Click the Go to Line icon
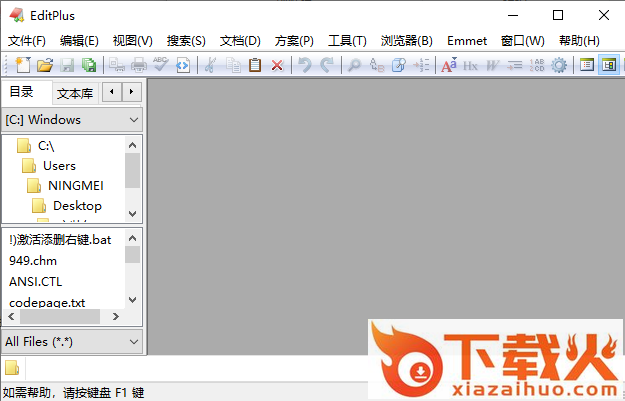 pyautogui.click(x=421, y=65)
